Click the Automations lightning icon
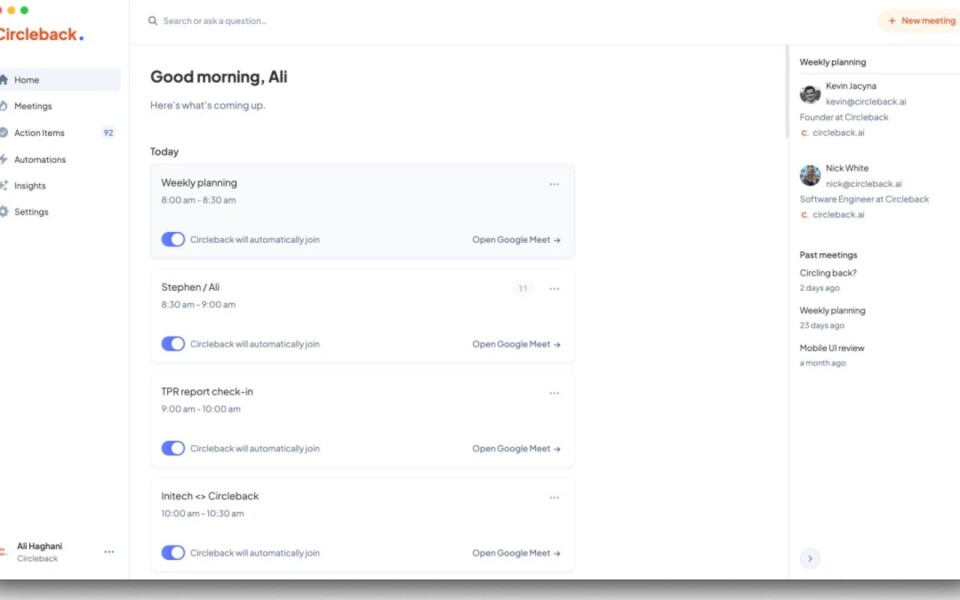The height and width of the screenshot is (600, 960). (x=4, y=159)
